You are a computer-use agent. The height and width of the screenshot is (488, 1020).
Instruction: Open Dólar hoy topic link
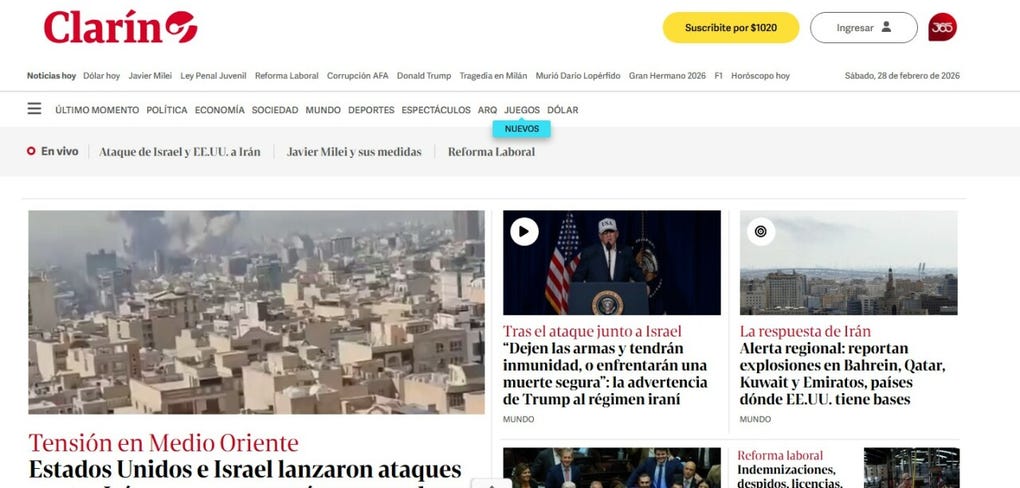101,75
